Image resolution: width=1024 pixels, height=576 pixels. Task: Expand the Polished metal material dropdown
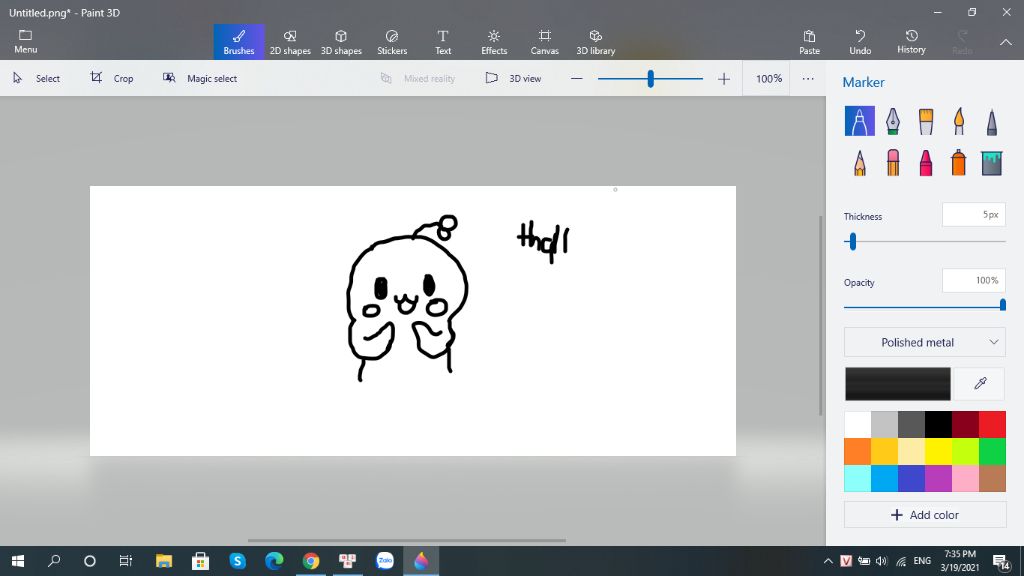[x=925, y=342]
